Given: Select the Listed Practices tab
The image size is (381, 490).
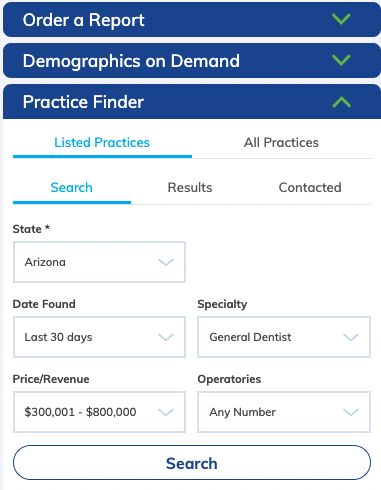Looking at the screenshot, I should pos(102,143).
